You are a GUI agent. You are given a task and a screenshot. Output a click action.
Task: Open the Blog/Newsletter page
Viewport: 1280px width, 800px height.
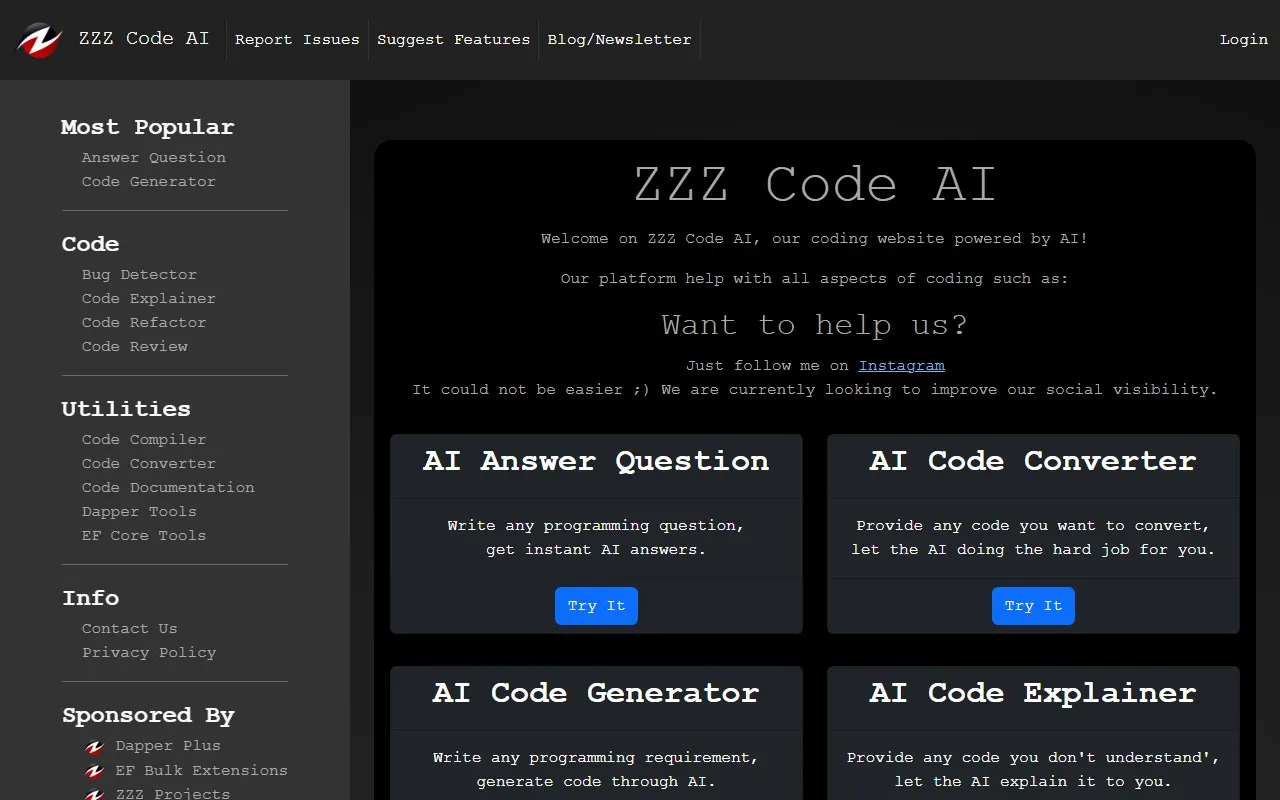619,39
